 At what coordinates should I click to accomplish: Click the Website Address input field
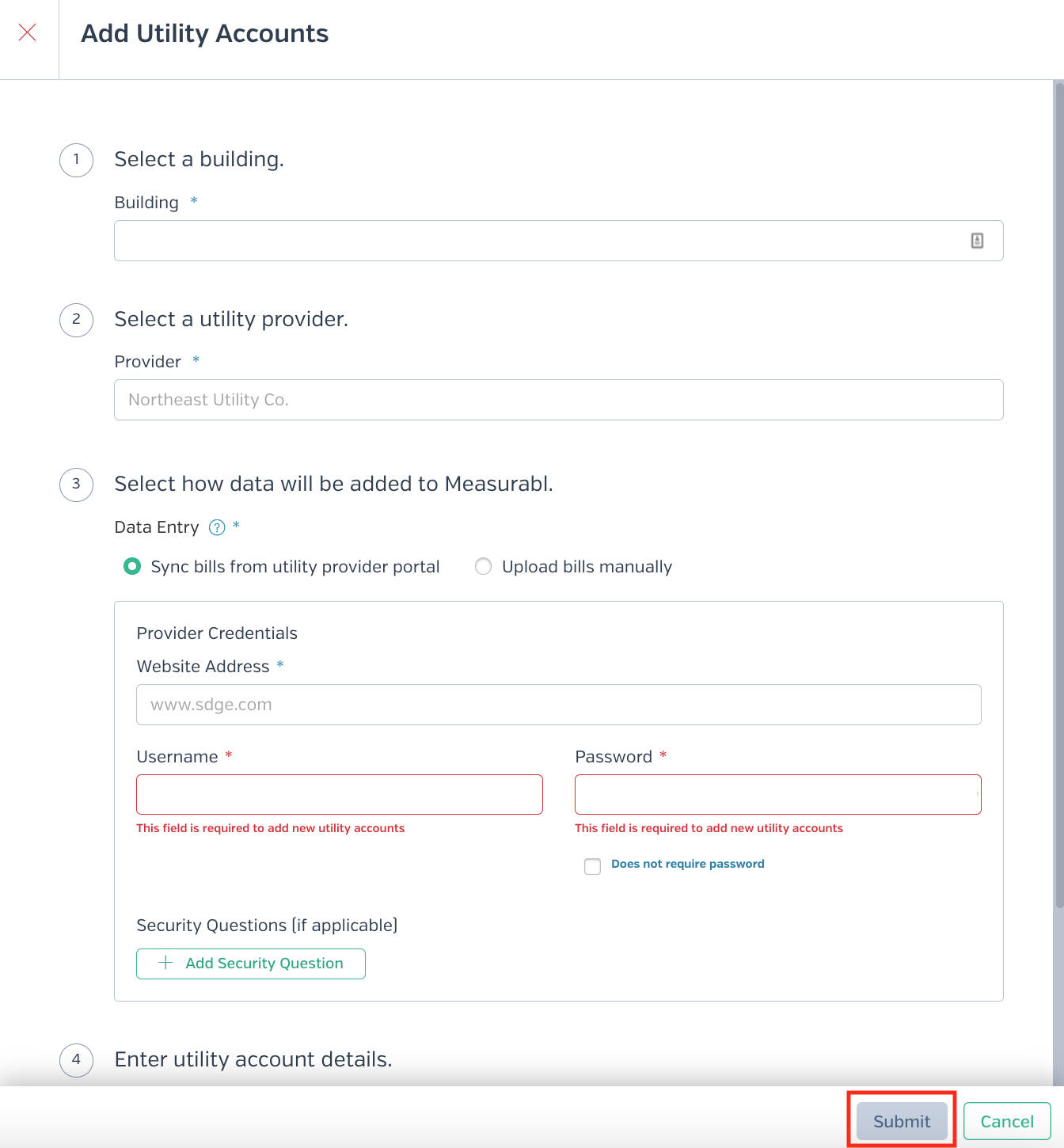tap(558, 705)
